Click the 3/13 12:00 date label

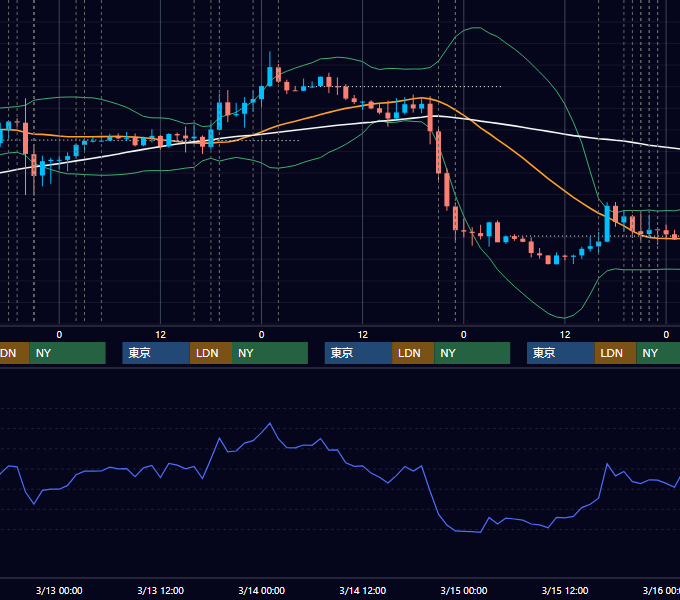[160, 590]
